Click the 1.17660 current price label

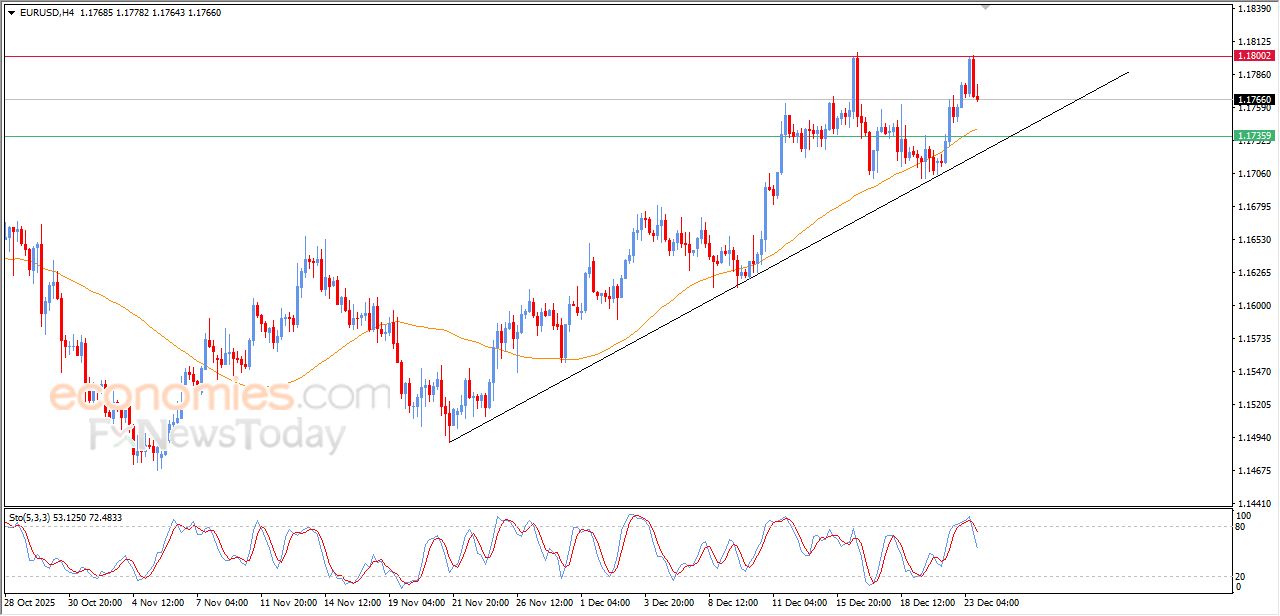point(1253,100)
